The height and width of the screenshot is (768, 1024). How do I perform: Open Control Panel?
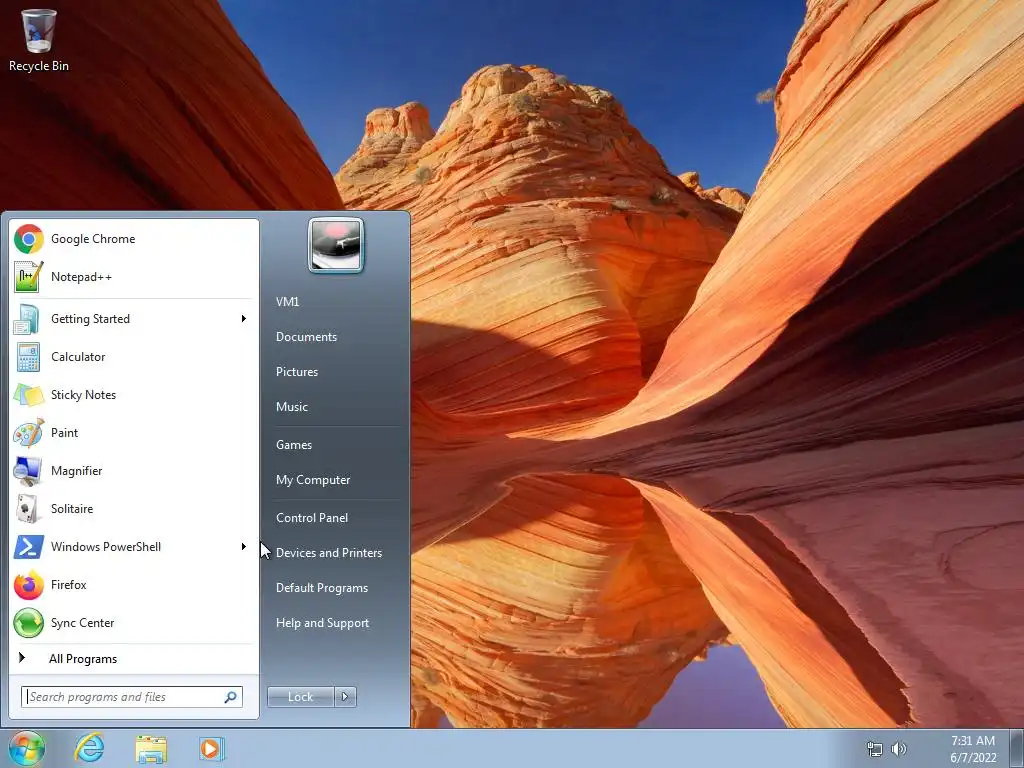pos(312,518)
